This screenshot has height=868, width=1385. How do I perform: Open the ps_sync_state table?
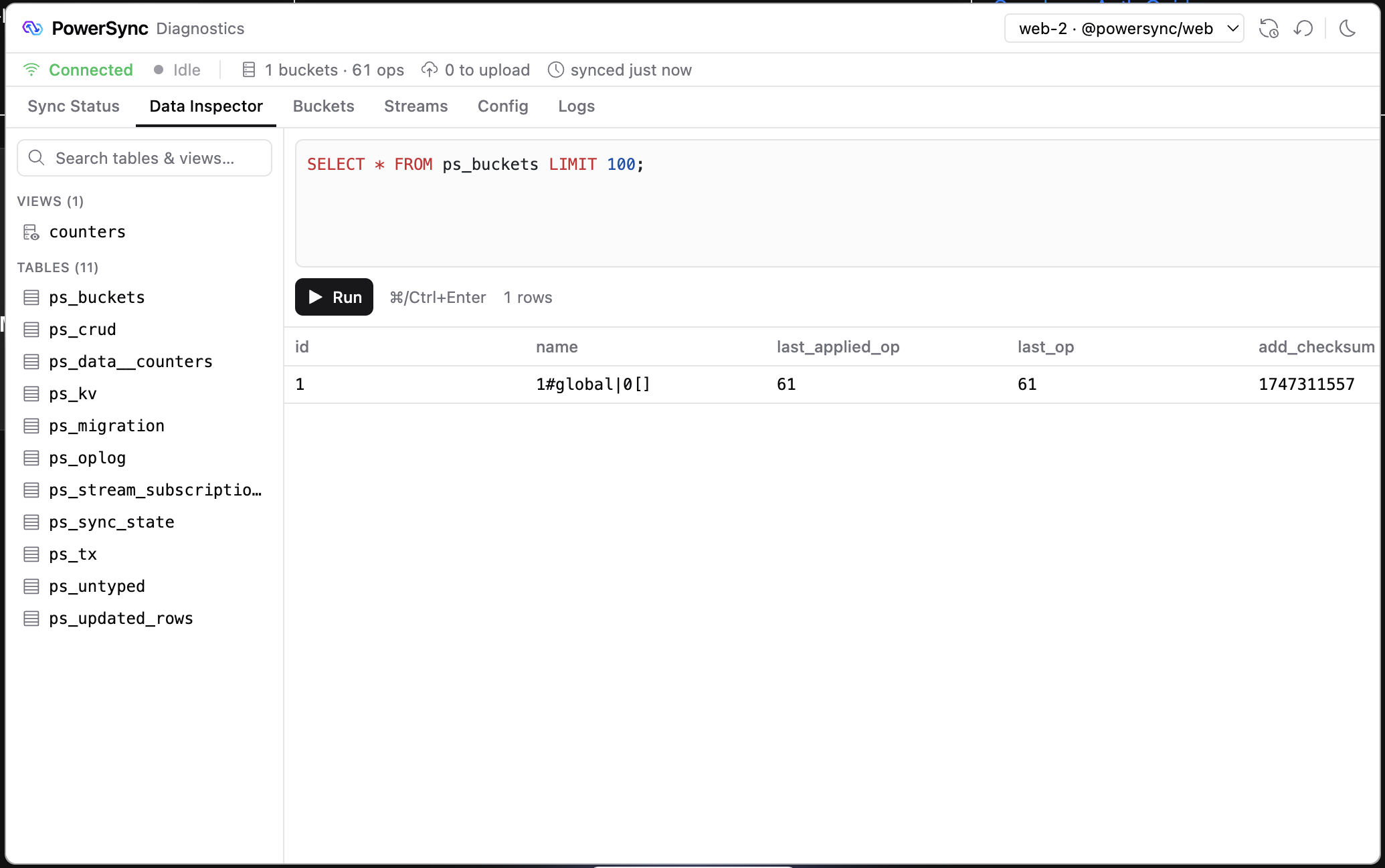(x=145, y=522)
